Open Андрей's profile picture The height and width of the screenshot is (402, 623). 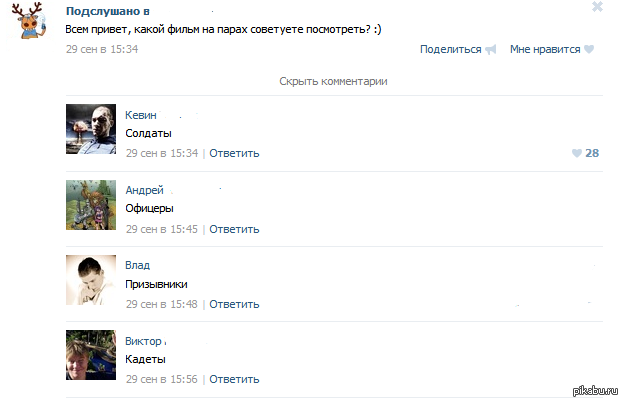point(92,205)
